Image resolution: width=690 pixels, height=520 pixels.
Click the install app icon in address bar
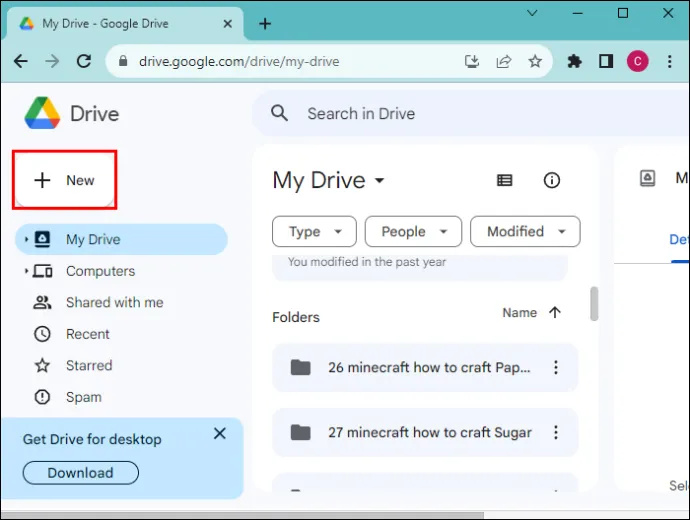coord(472,61)
